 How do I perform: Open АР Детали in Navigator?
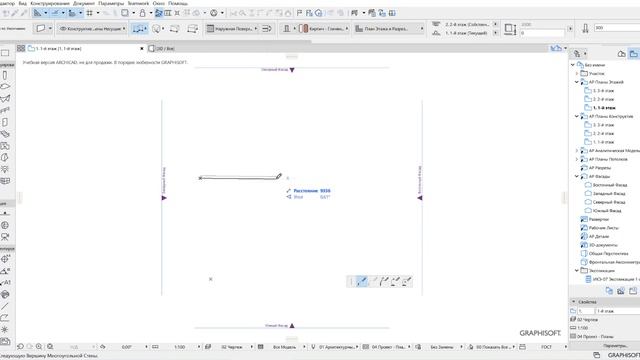click(599, 236)
